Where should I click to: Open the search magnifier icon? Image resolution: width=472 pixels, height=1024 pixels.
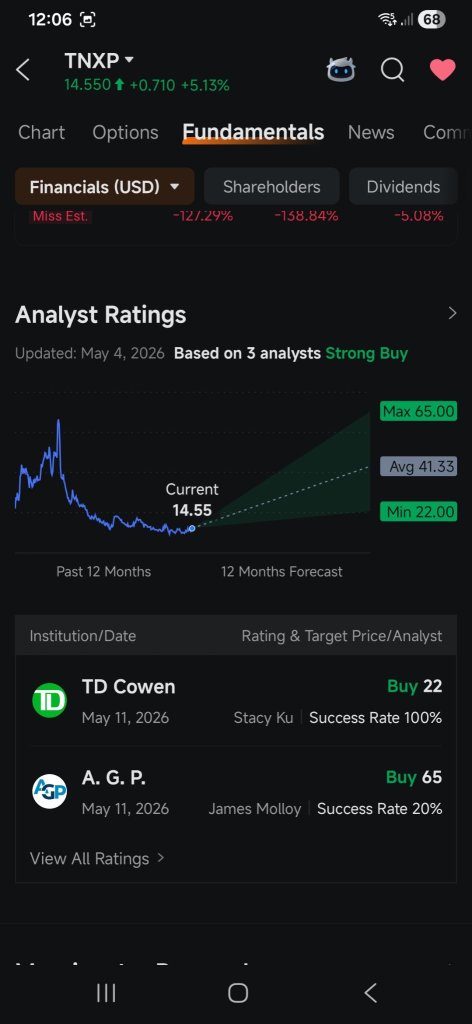pyautogui.click(x=392, y=70)
